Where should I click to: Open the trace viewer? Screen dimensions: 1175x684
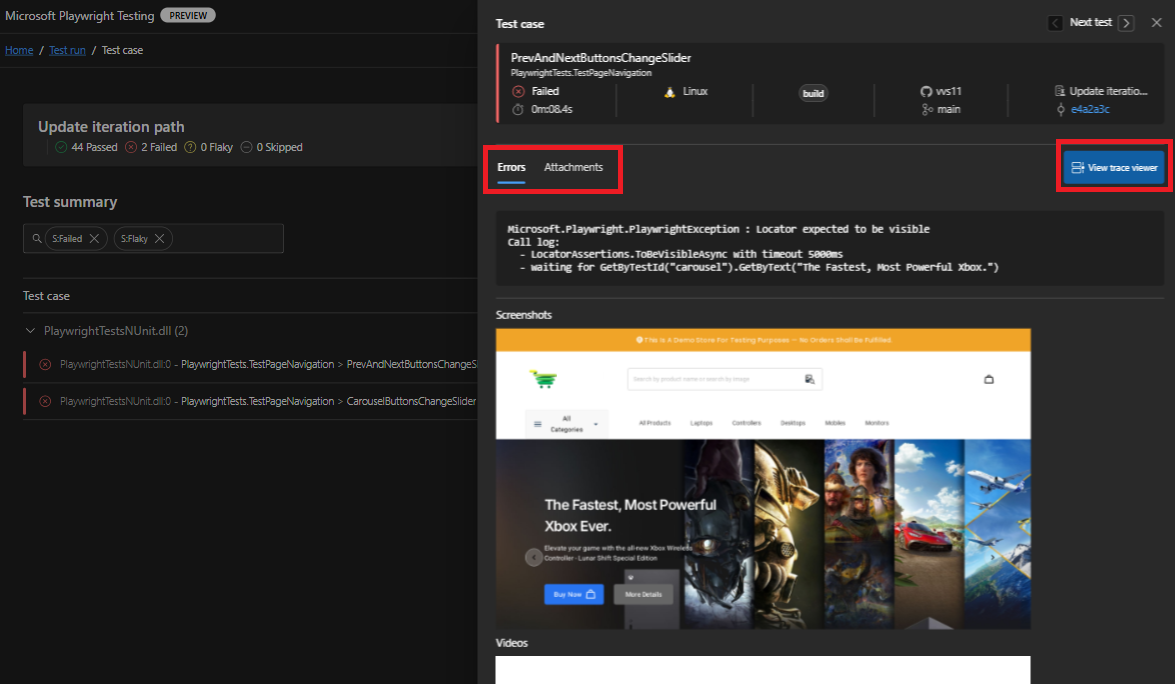click(x=1113, y=167)
